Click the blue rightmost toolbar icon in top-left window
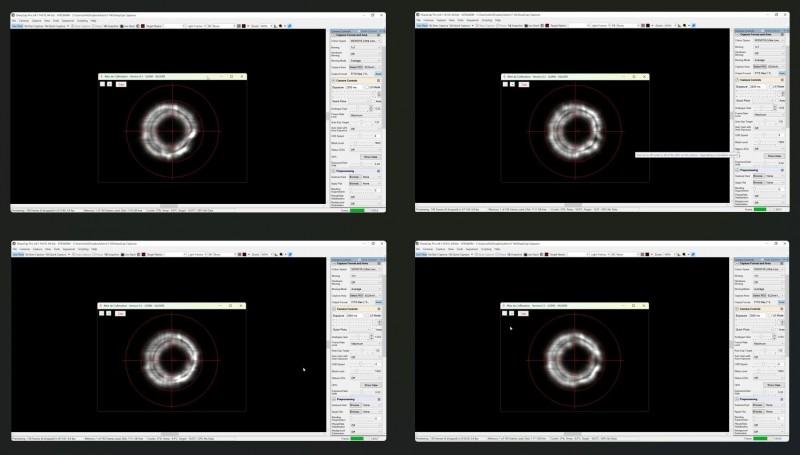This screenshot has width=800, height=455. tap(290, 26)
